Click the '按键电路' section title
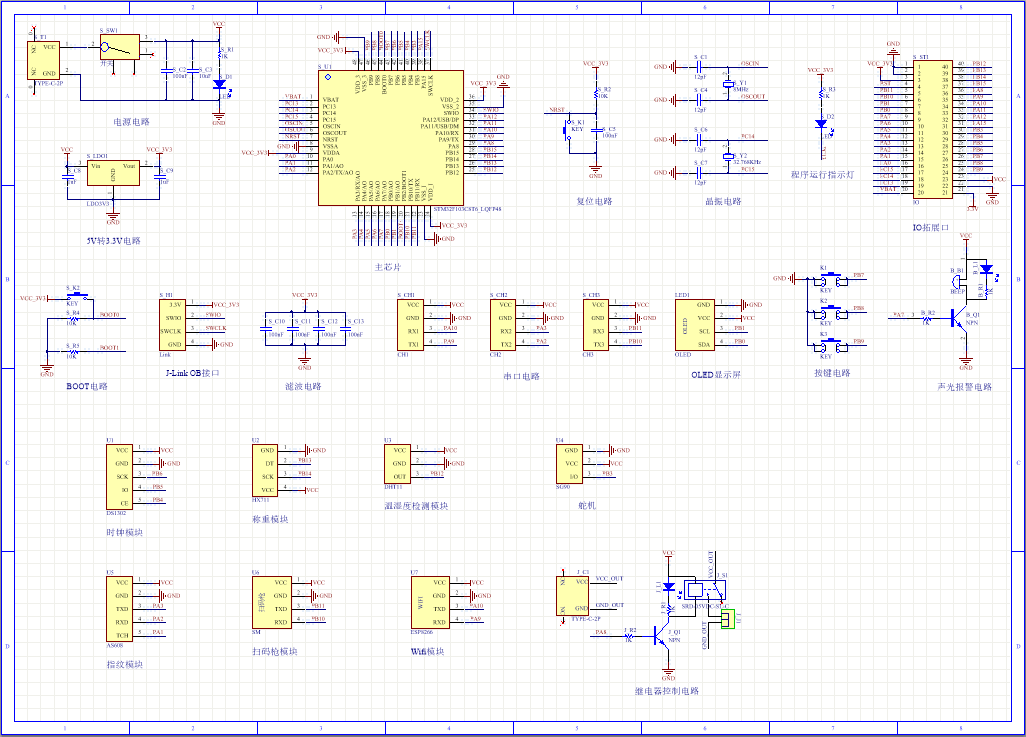 [832, 373]
